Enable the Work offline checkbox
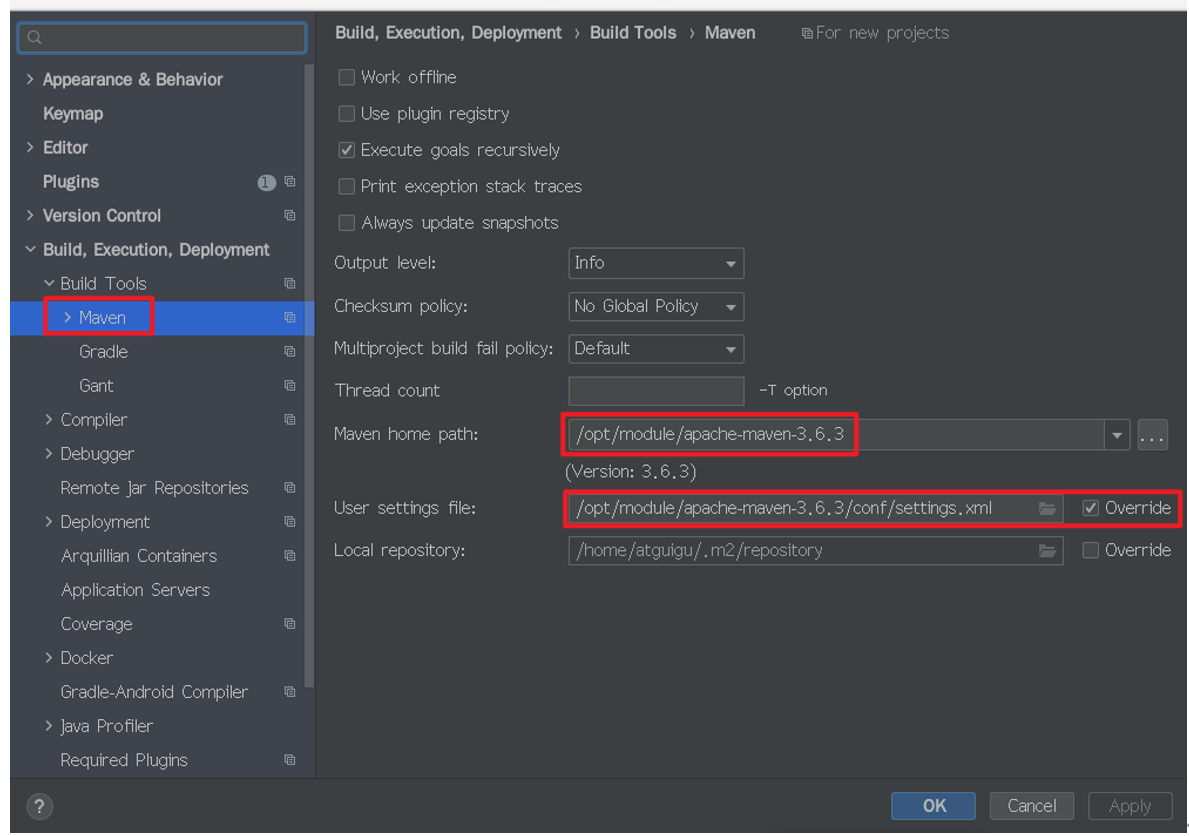Viewport: 1189px width, 836px height. tap(347, 77)
